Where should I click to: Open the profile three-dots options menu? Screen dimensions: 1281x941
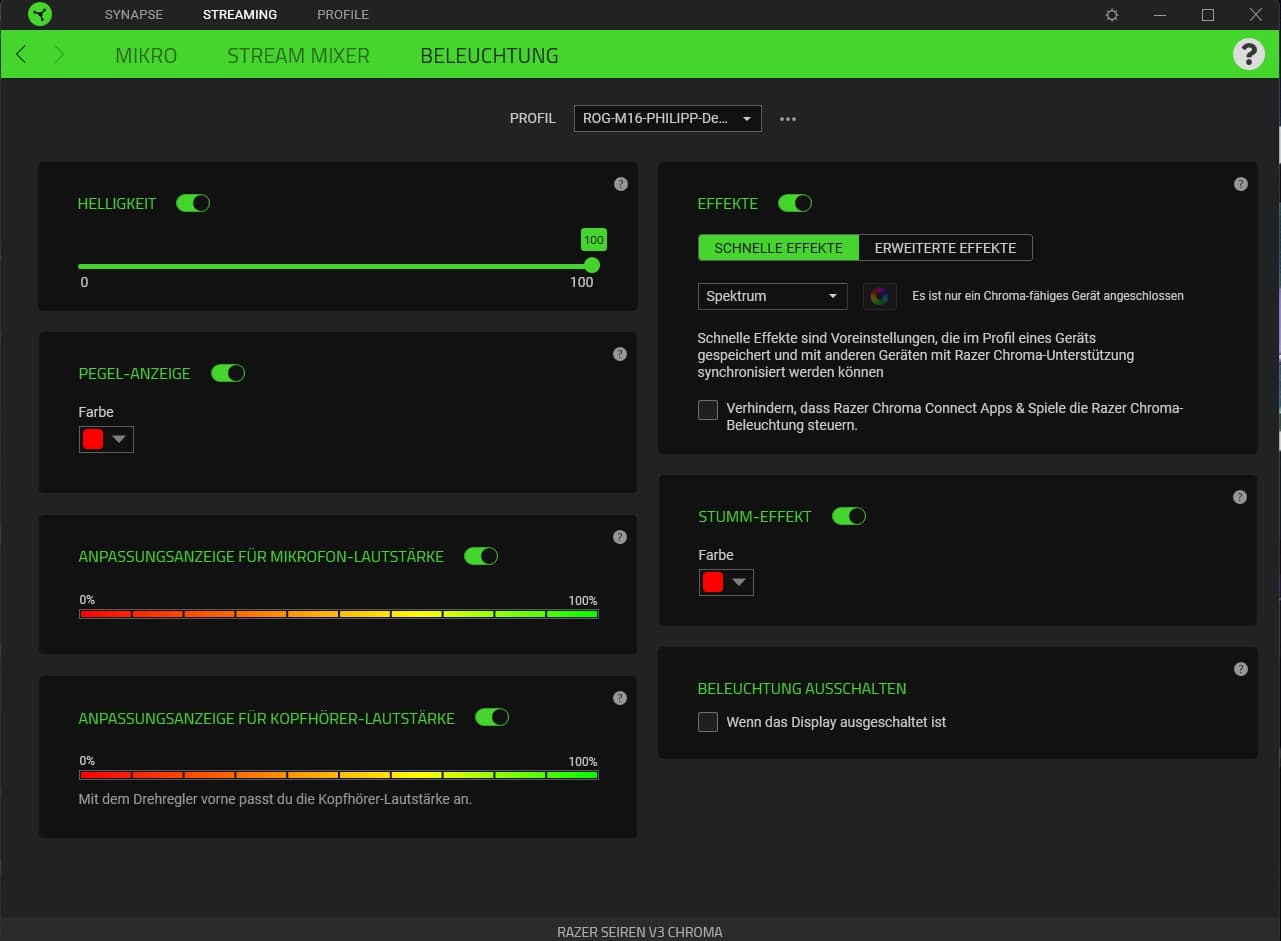click(x=788, y=119)
